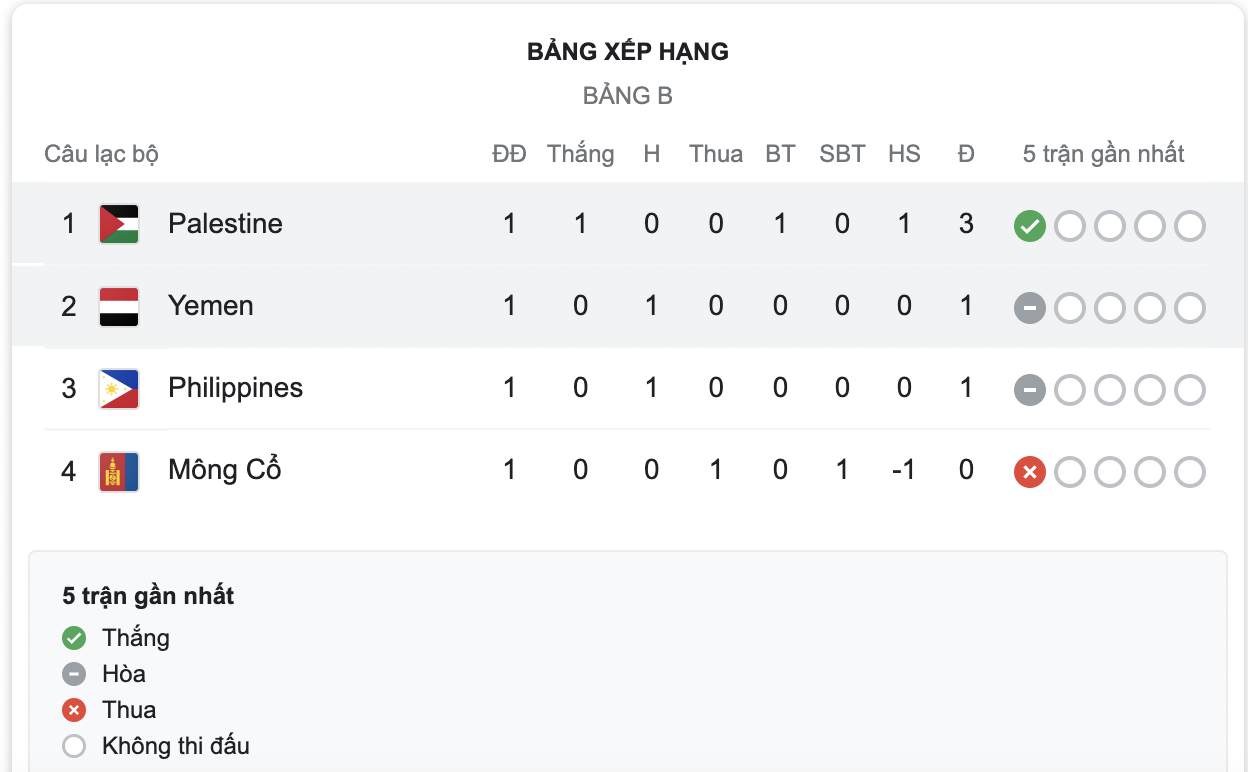1248x772 pixels.
Task: Click the BẢNG B group label
Action: click(x=627, y=96)
